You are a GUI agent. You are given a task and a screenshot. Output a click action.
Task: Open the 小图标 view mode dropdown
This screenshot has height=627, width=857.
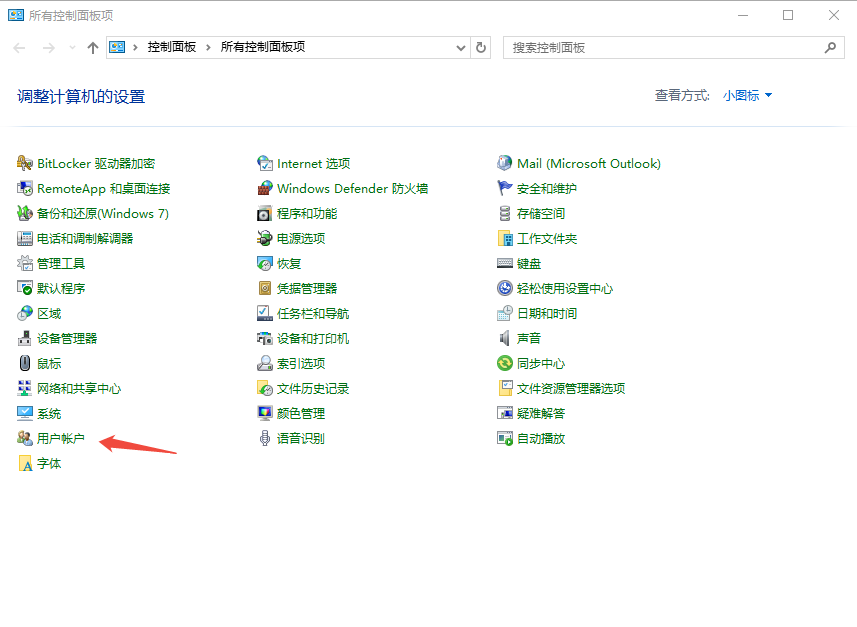pos(745,95)
